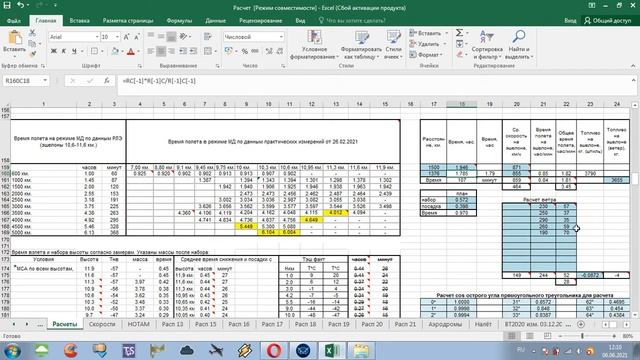
Task: Collapse the ribbon with the chevron
Action: pos(633,66)
